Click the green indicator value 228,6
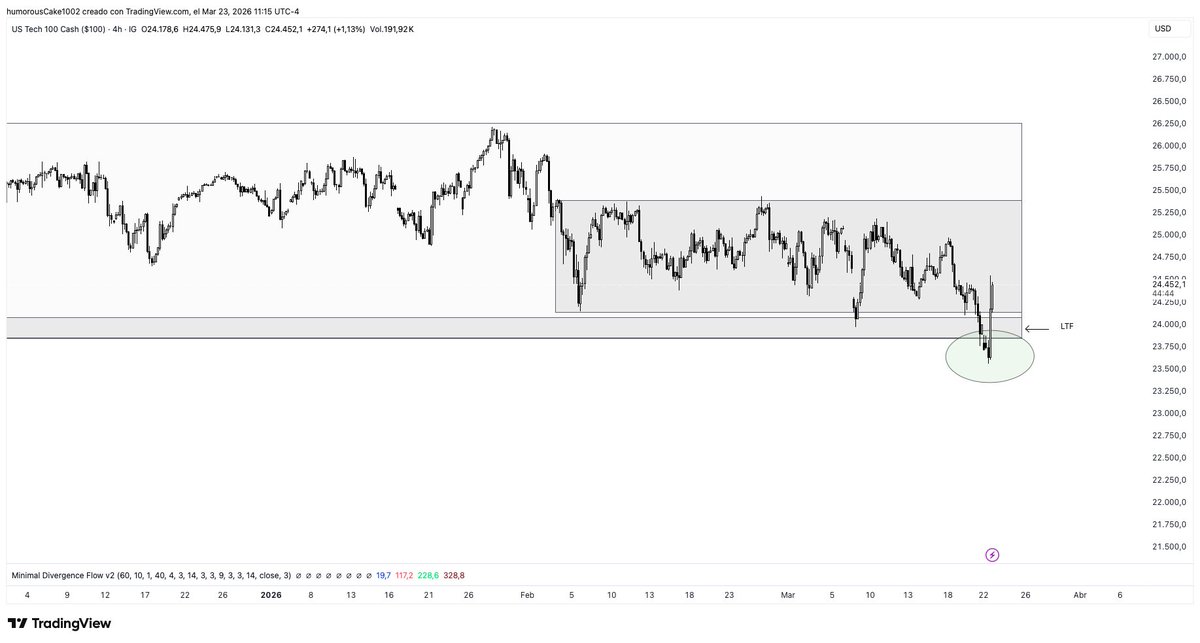 click(429, 575)
